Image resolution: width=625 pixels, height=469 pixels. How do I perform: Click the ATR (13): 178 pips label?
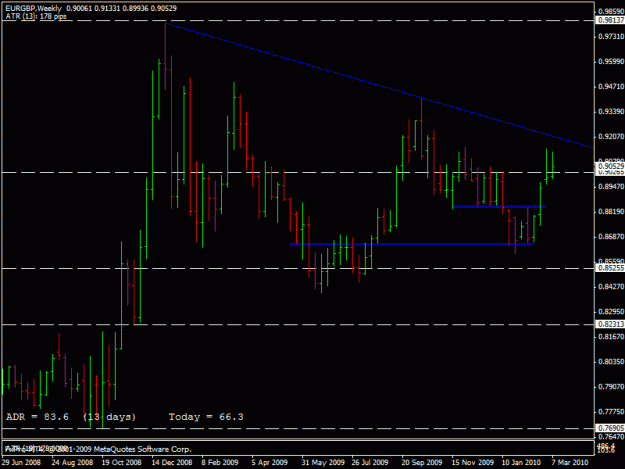(36, 16)
